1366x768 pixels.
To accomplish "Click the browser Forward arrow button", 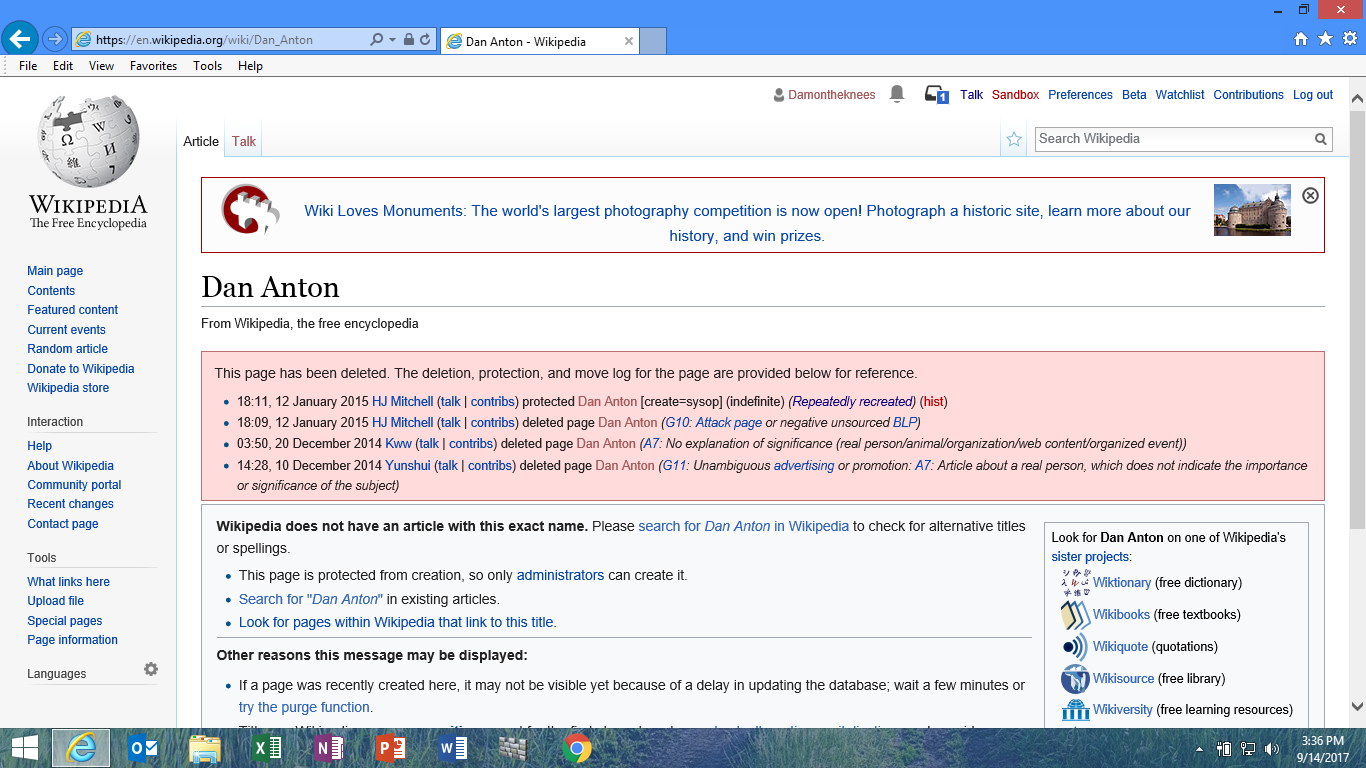I will coord(54,39).
